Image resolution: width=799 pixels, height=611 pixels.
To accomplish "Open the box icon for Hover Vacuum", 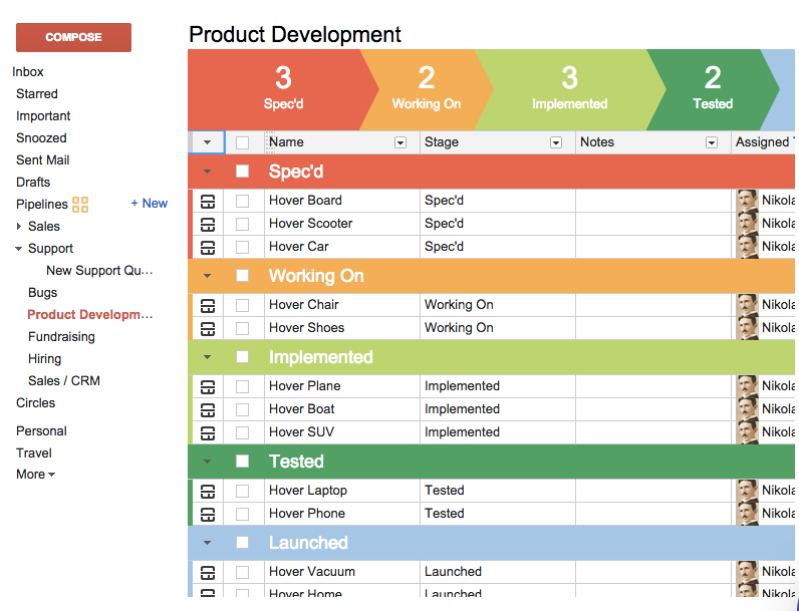I will click(208, 573).
